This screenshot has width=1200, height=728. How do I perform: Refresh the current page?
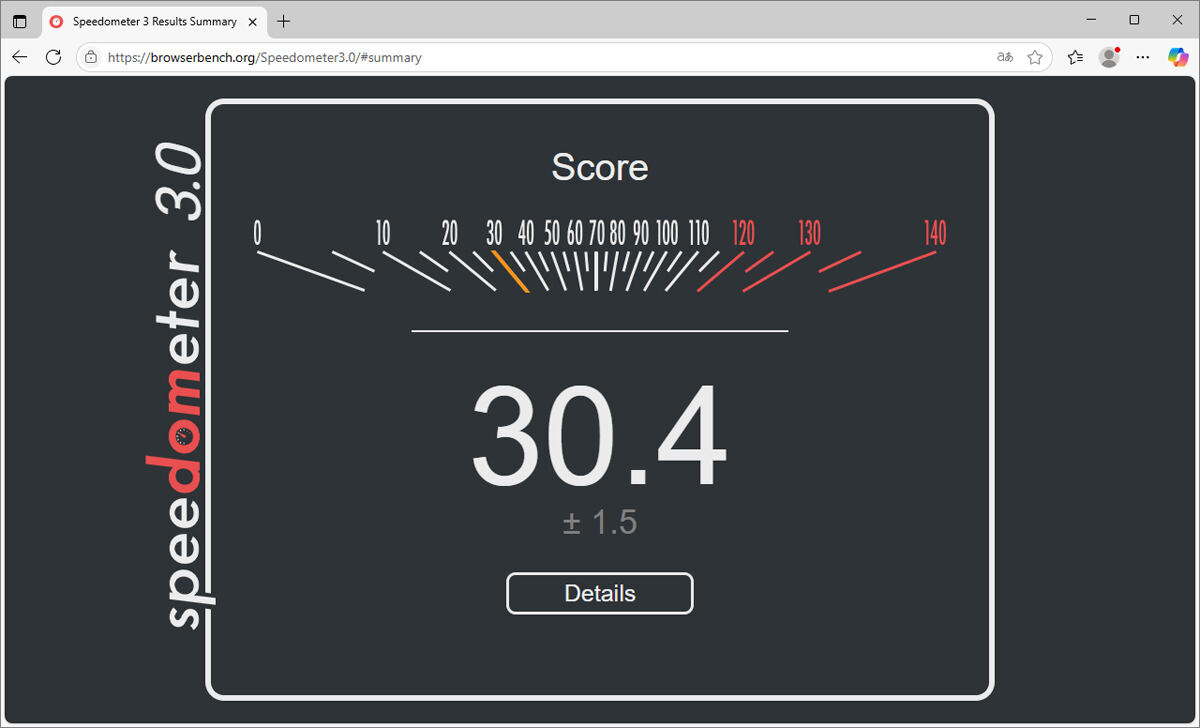pyautogui.click(x=54, y=57)
